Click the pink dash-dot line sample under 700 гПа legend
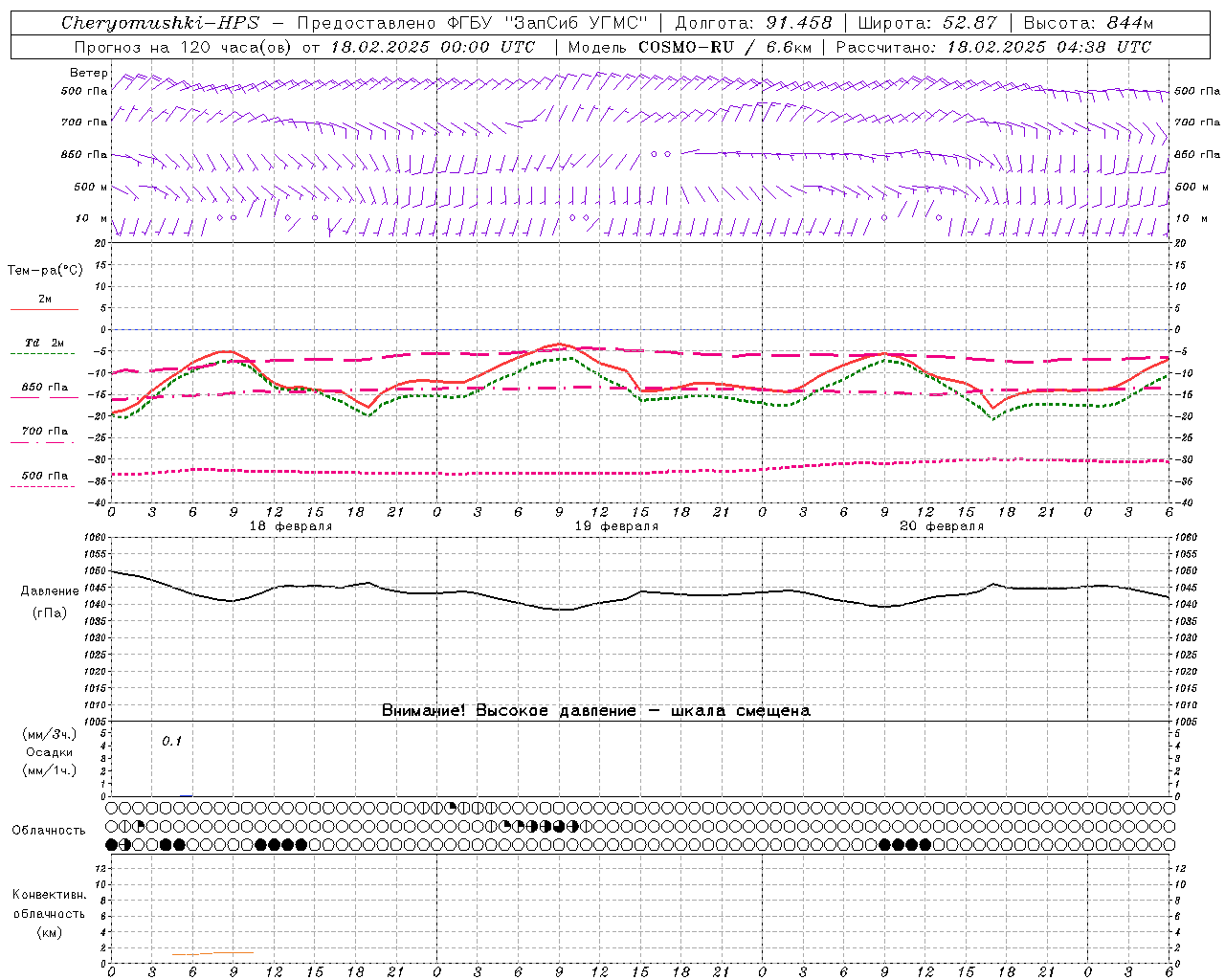This screenshot has width=1225, height=980. coord(42,442)
